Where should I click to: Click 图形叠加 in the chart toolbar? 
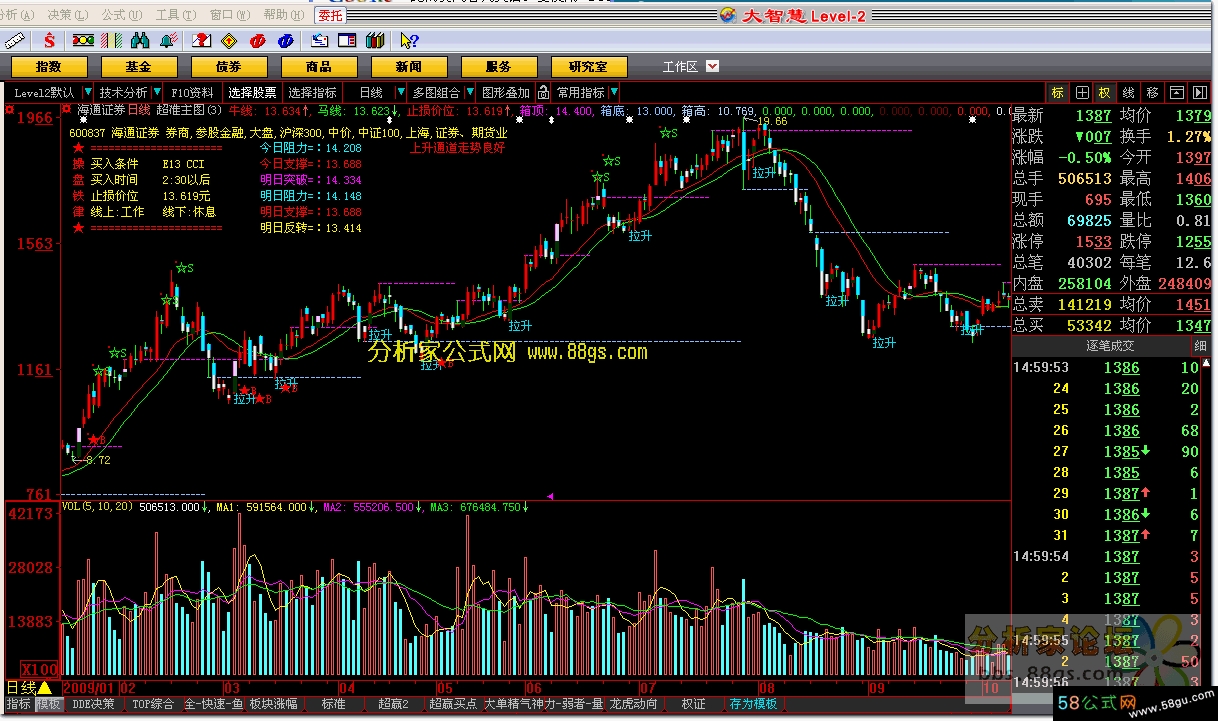505,92
